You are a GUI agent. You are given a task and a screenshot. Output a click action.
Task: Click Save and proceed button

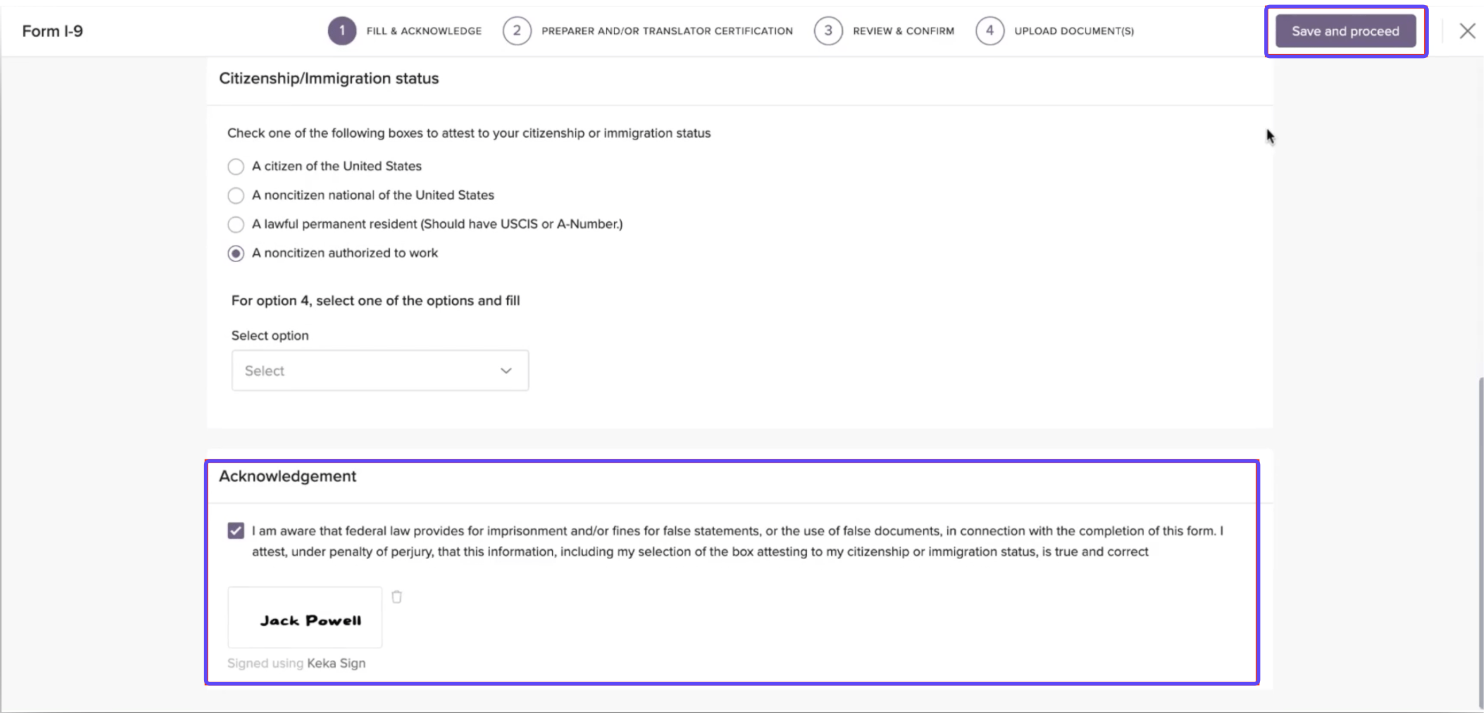(x=1345, y=31)
